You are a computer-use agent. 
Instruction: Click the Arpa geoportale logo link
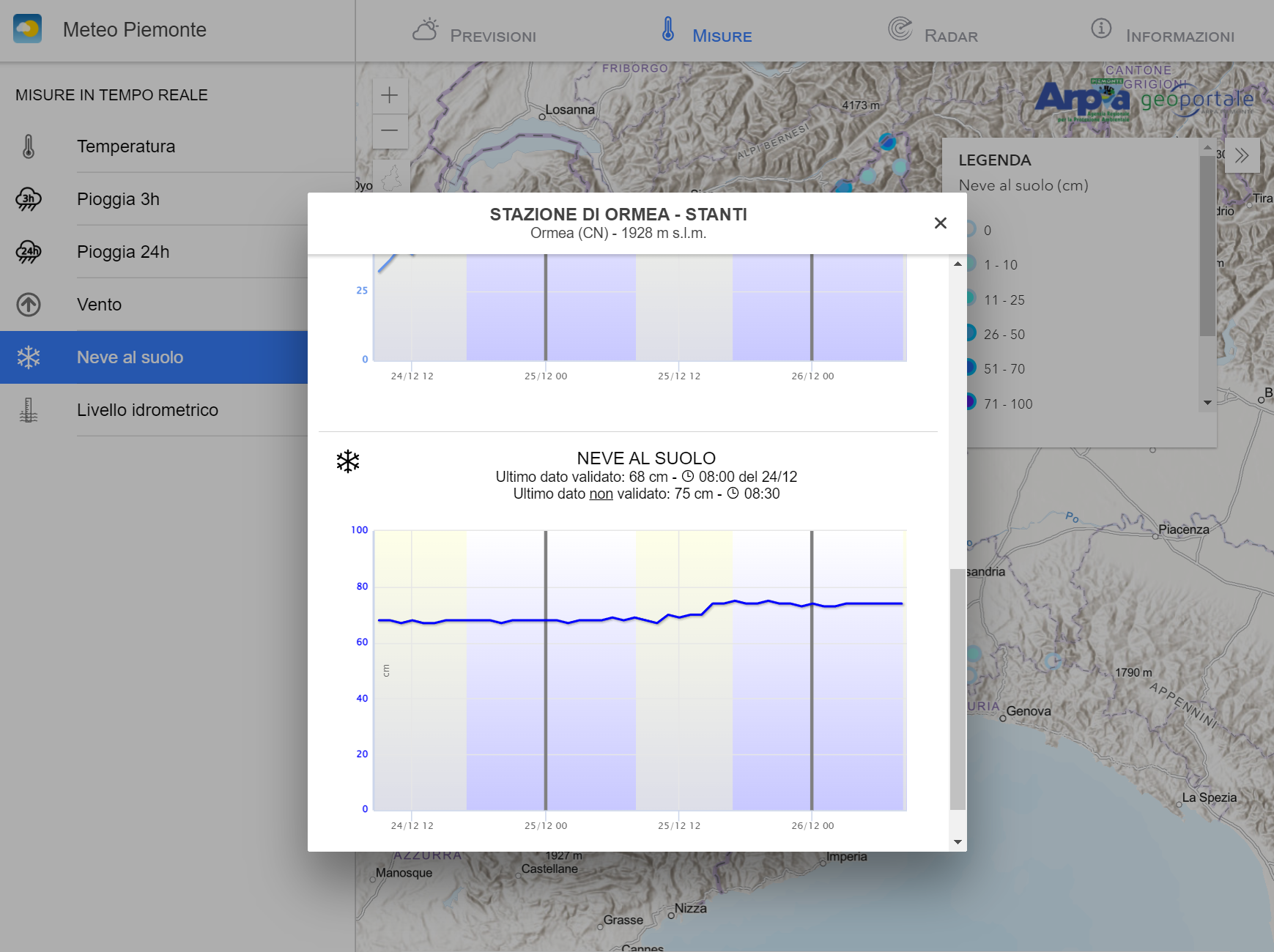[x=1144, y=100]
